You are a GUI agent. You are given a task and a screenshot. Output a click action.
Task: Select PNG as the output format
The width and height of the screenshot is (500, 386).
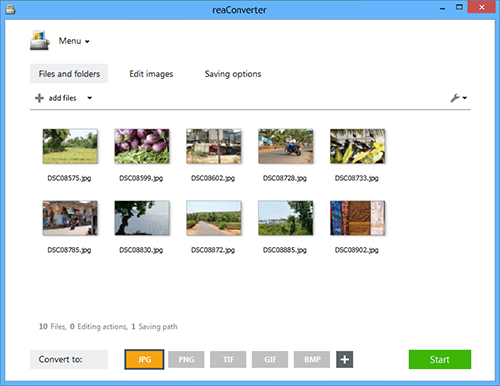[186, 359]
